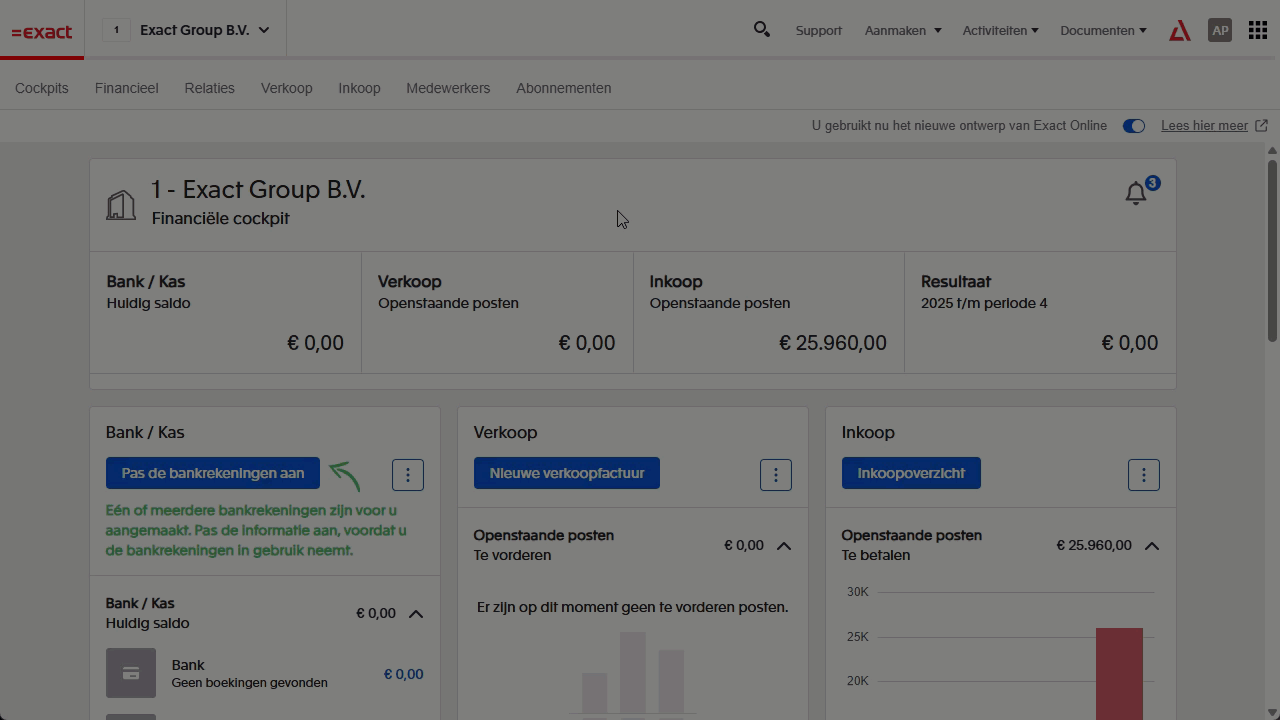The image size is (1280, 720).
Task: Collapse the Verkoop Openstaande posten Te vorderen section
Action: pyautogui.click(x=784, y=546)
